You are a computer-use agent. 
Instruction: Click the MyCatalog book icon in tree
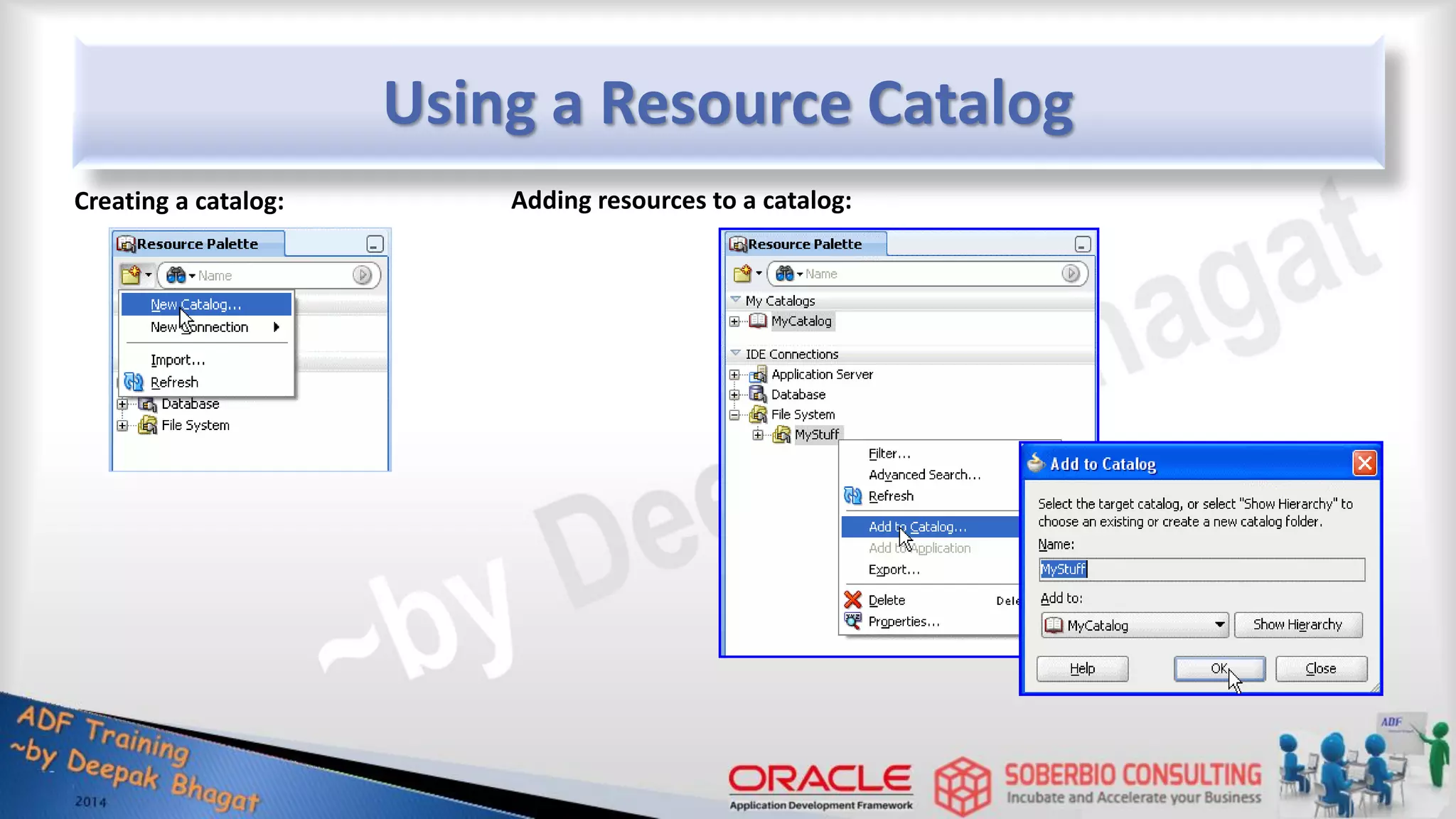pos(758,321)
